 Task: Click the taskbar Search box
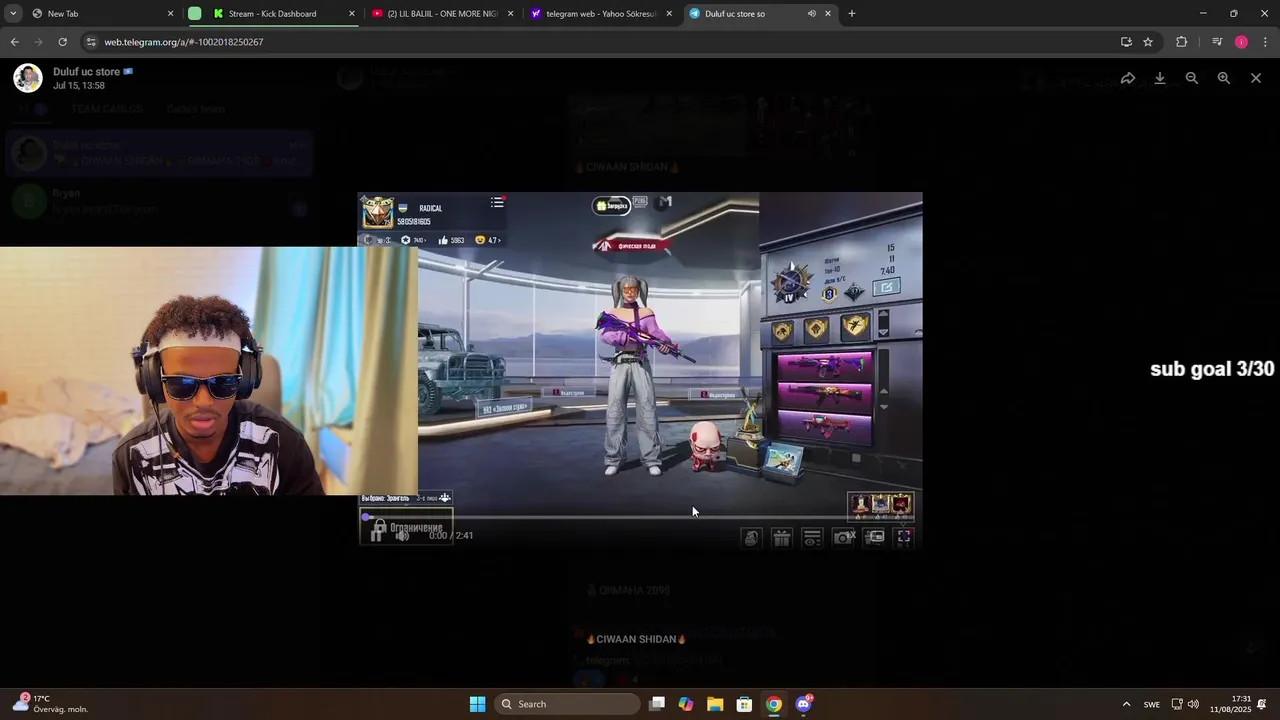click(x=567, y=704)
